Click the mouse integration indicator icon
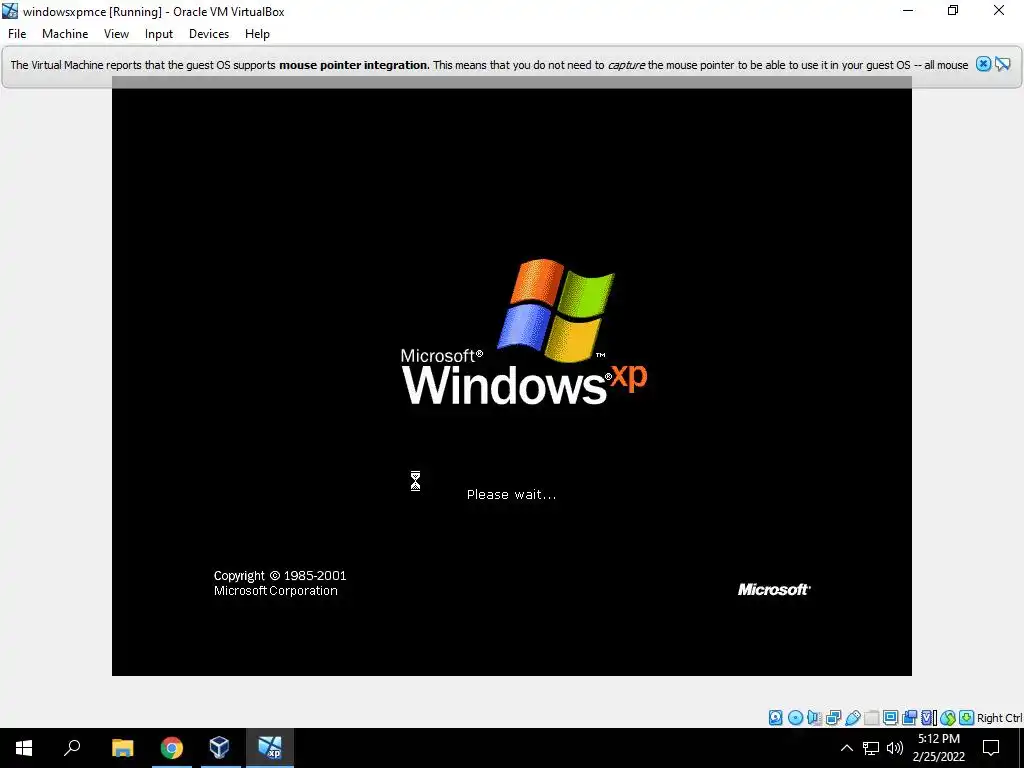 click(x=948, y=718)
